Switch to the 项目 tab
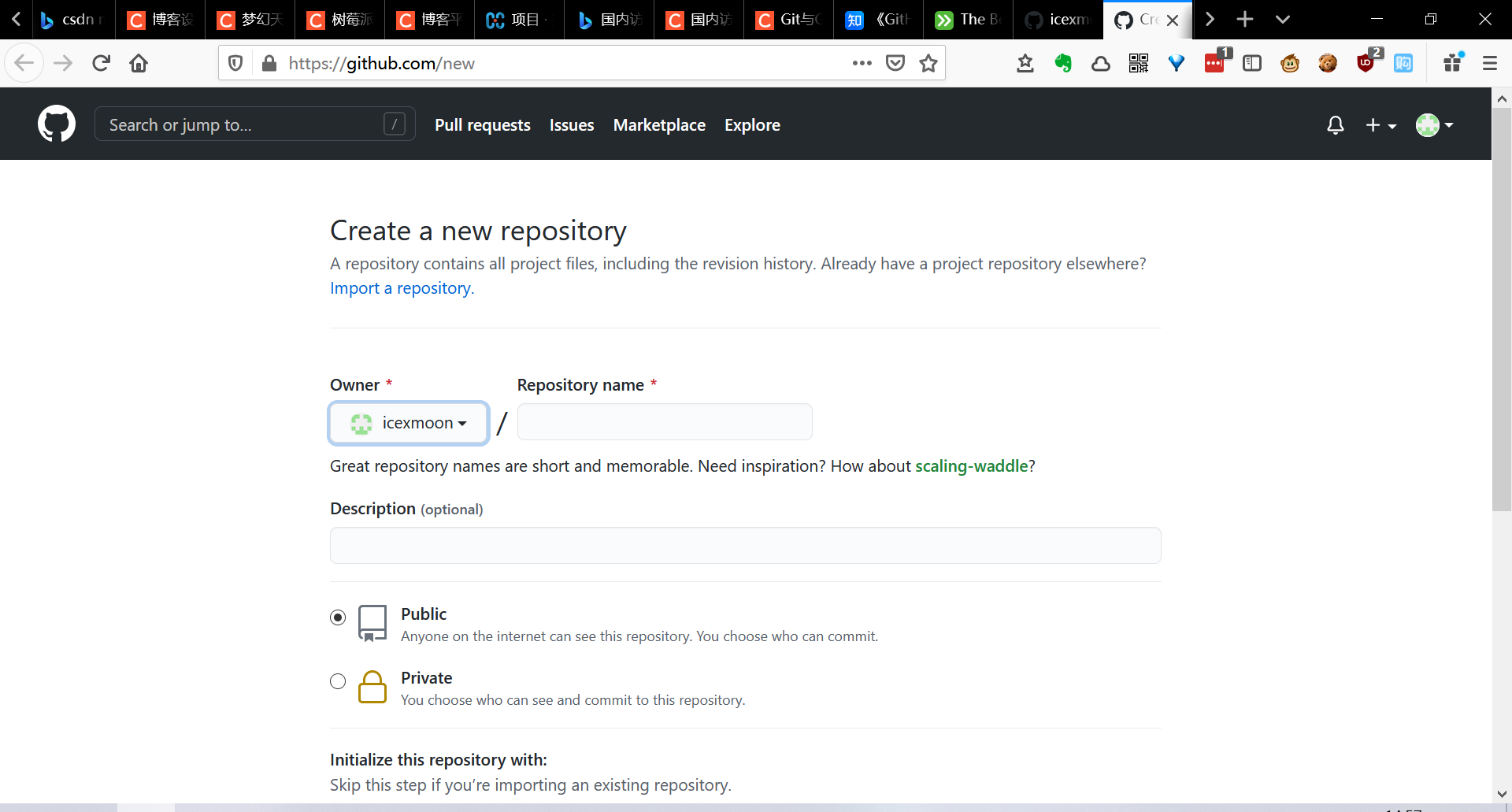The image size is (1512, 812). (x=520, y=19)
